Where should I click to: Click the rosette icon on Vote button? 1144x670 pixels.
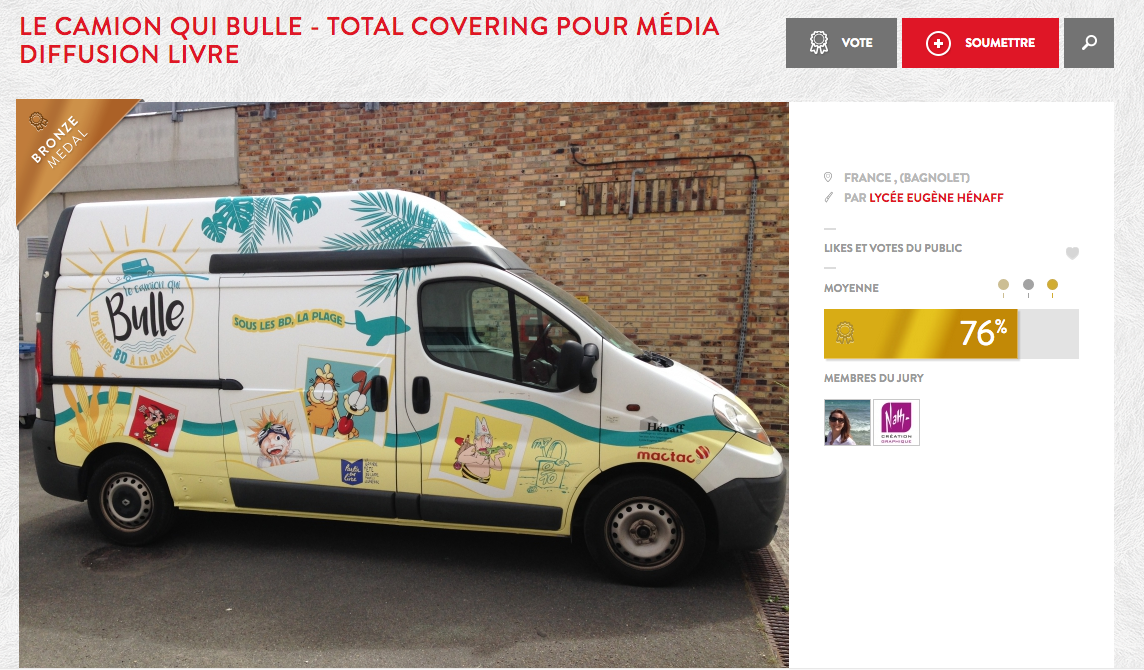coord(819,42)
